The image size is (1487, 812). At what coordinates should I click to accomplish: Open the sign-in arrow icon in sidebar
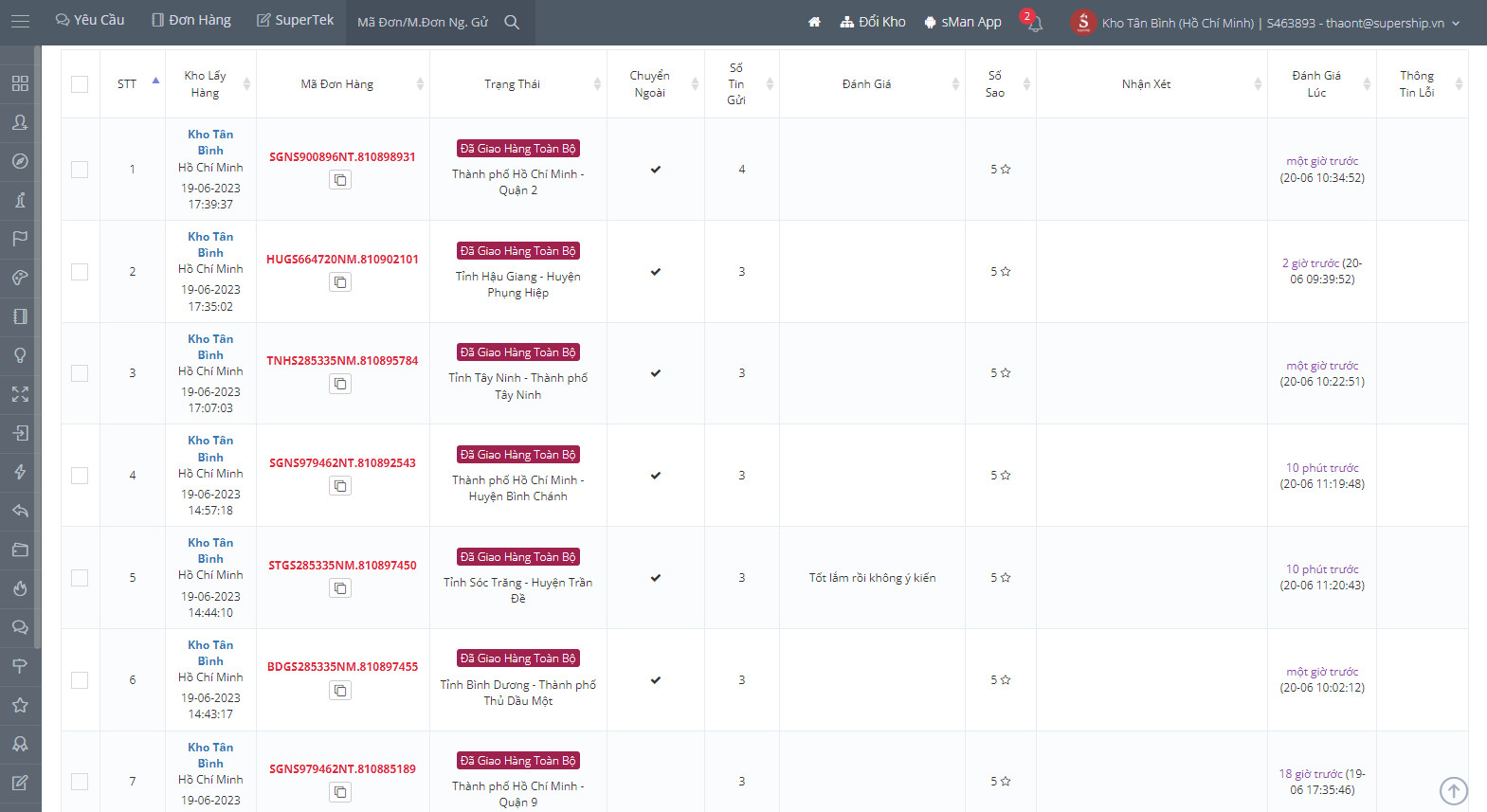[20, 433]
